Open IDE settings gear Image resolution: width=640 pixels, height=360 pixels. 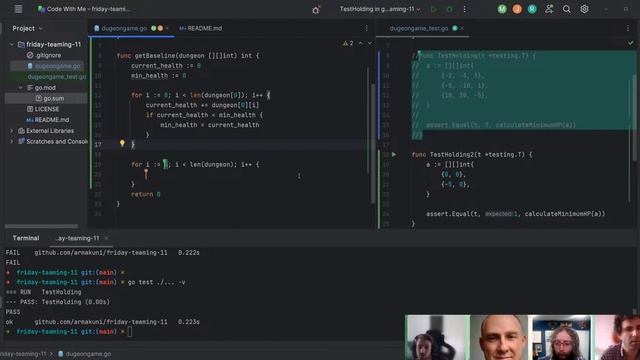pyautogui.click(x=584, y=9)
